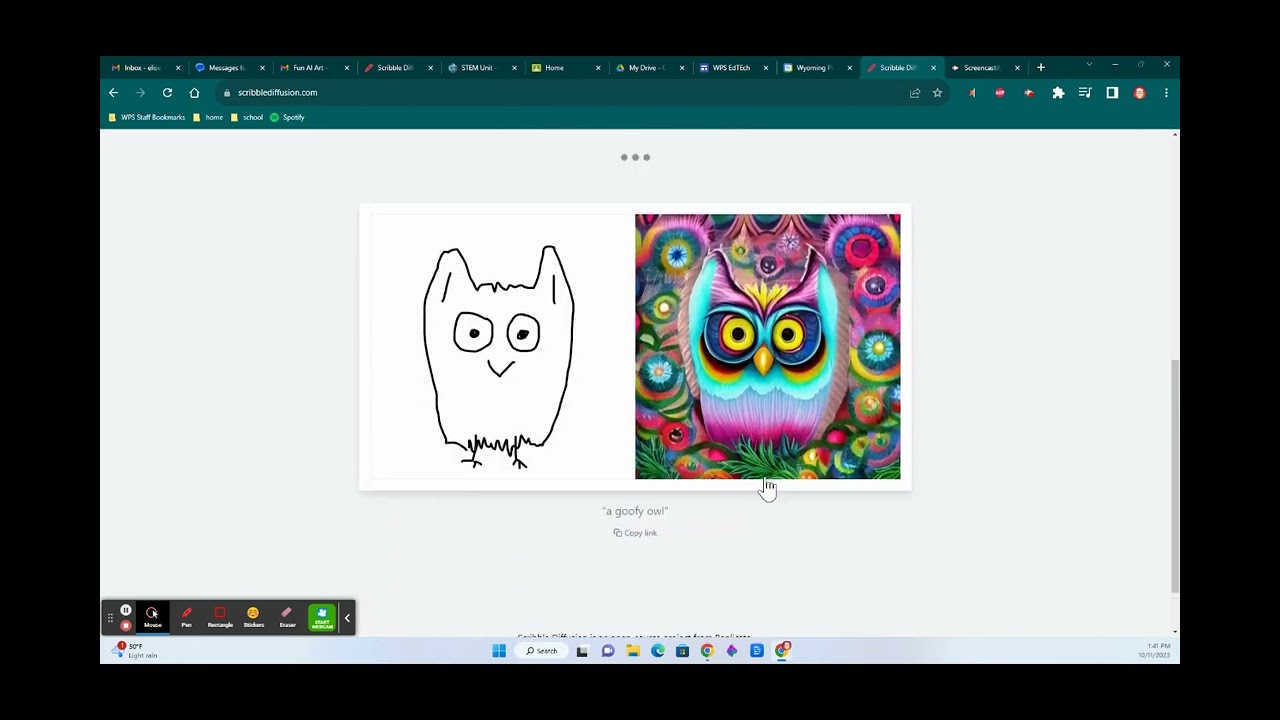This screenshot has width=1280, height=720.
Task: Open Task View on the taskbar
Action: [582, 651]
